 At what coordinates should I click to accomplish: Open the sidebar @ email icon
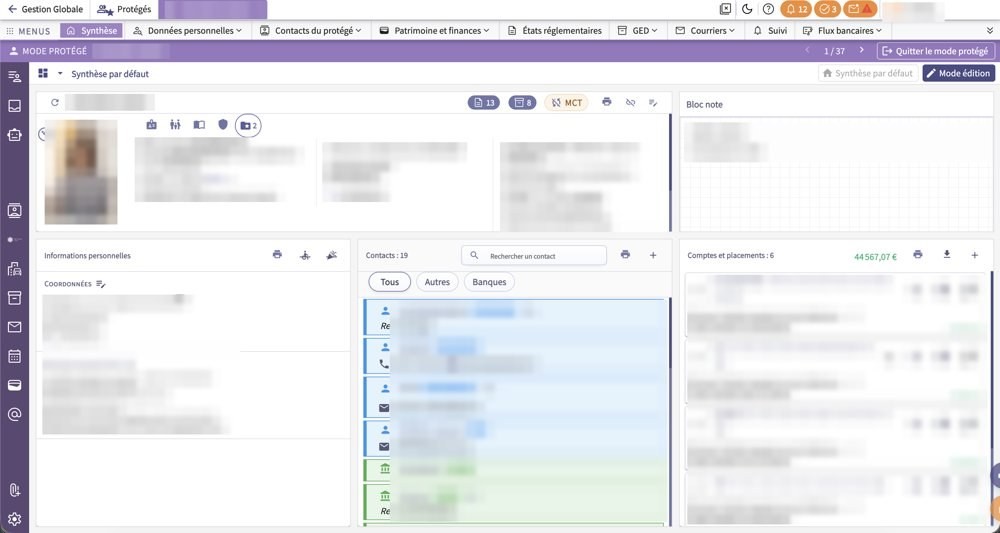point(14,414)
